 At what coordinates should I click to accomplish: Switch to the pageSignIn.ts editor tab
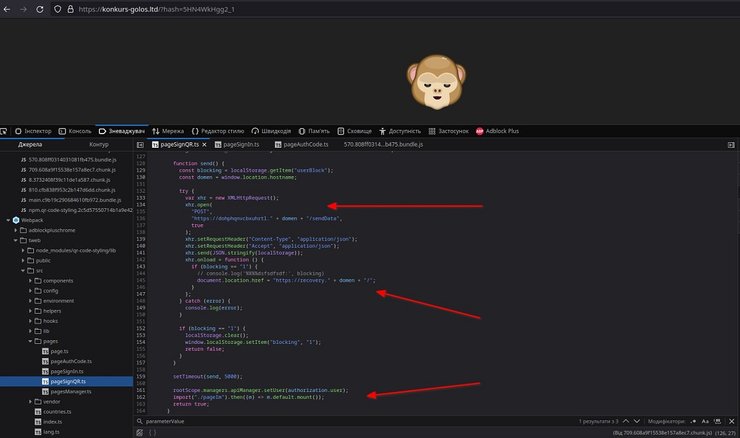click(237, 144)
